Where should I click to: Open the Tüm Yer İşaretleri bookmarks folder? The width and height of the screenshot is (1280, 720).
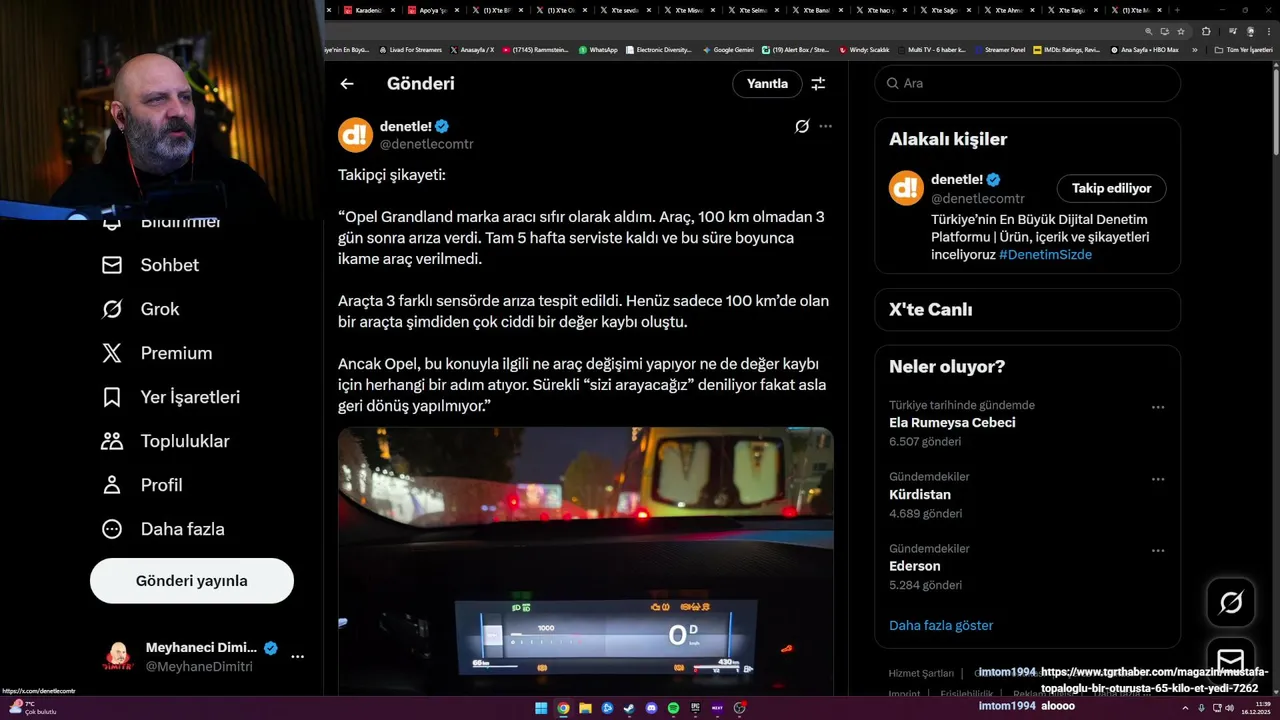point(1244,50)
